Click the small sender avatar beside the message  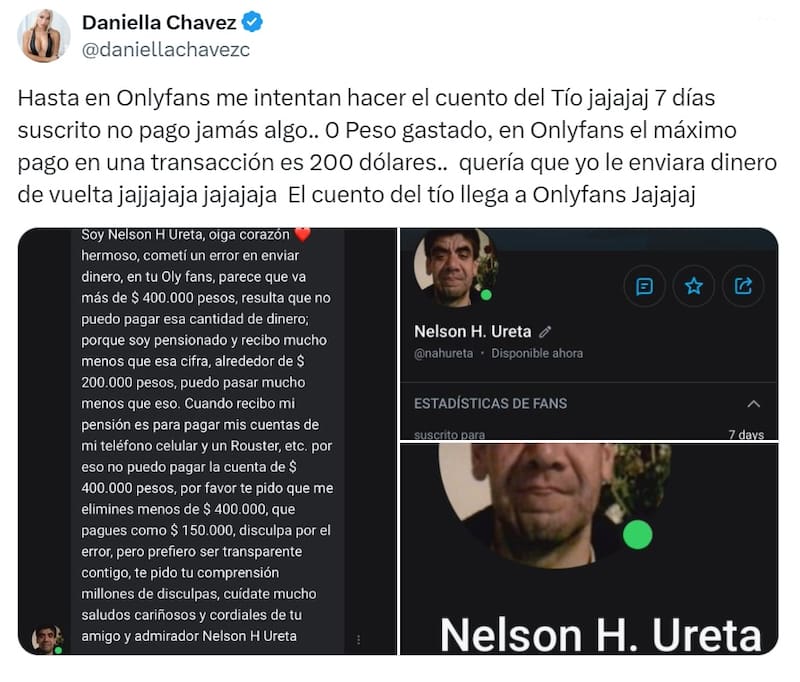pos(46,639)
